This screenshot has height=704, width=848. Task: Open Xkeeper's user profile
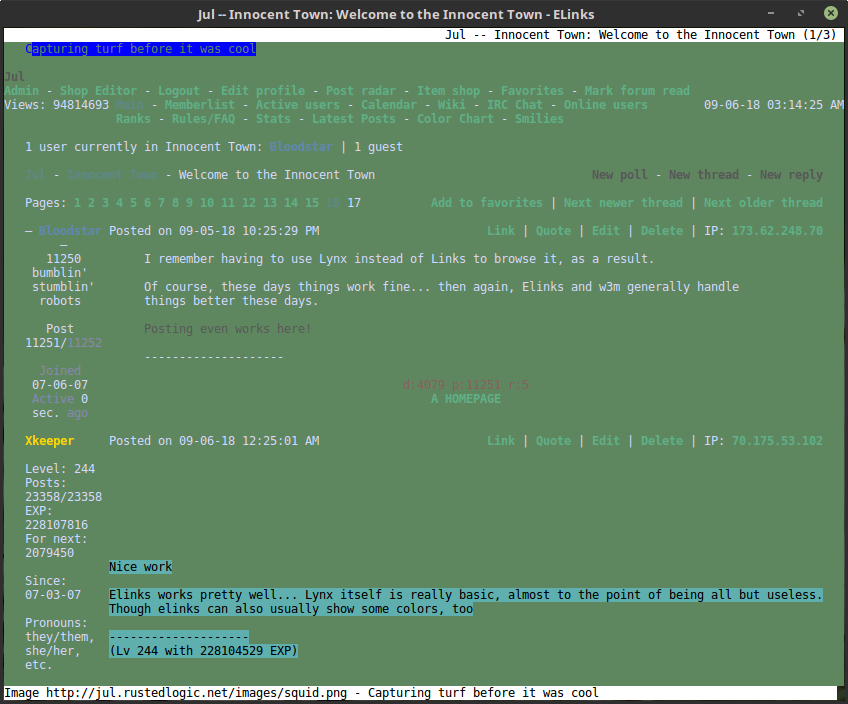(x=49, y=441)
